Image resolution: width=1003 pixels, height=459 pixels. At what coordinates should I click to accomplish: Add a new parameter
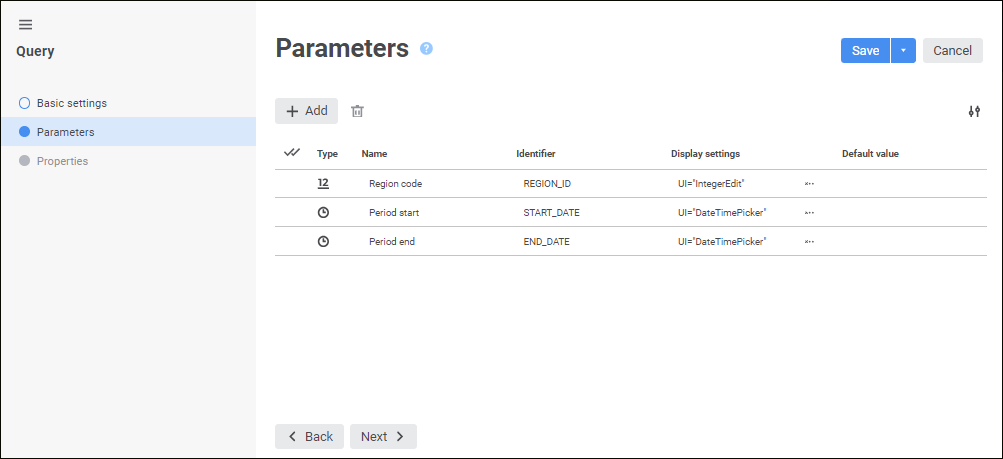tap(306, 111)
